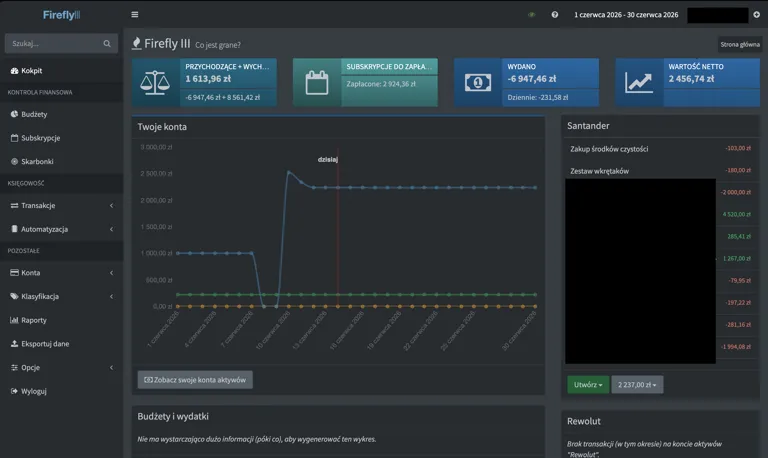This screenshot has width=768, height=458.
Task: Click the Twoje konta panel title
Action: click(162, 127)
